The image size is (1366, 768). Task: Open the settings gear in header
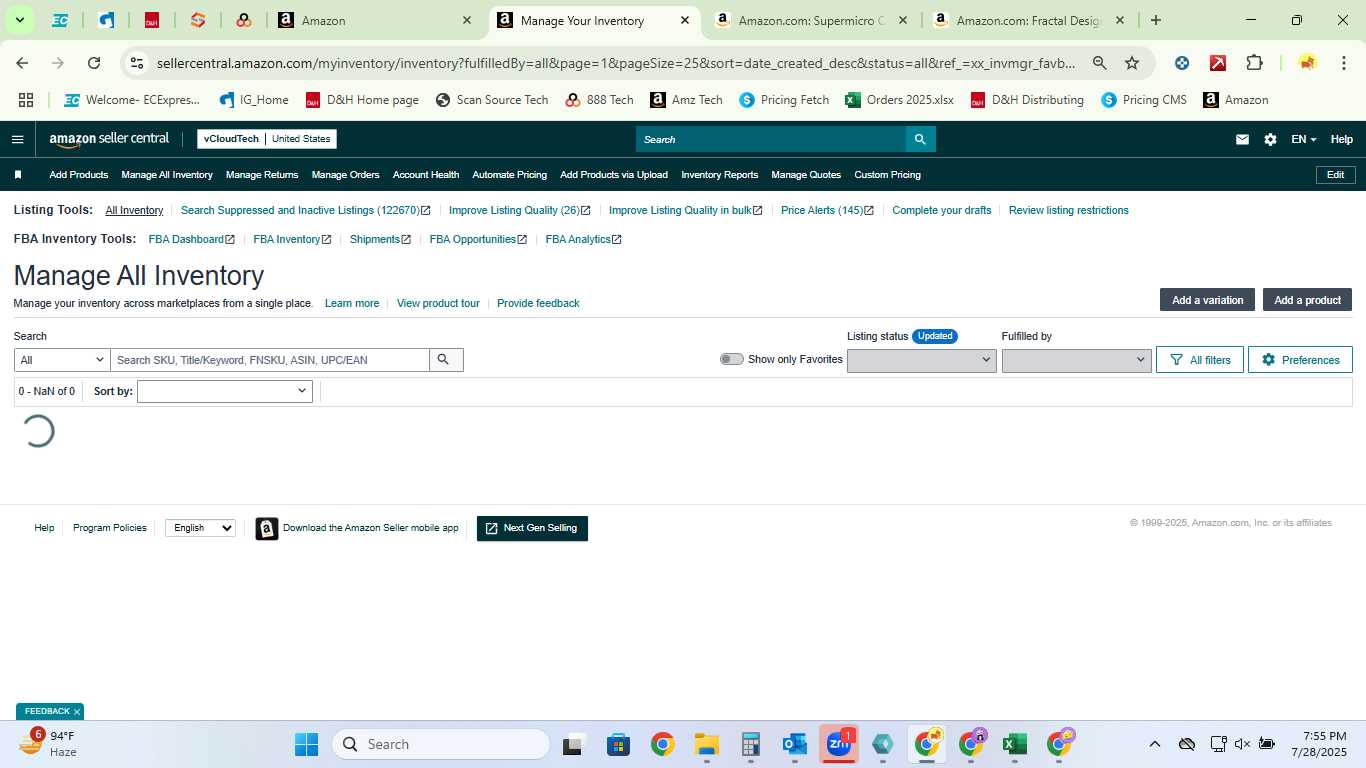click(1270, 140)
